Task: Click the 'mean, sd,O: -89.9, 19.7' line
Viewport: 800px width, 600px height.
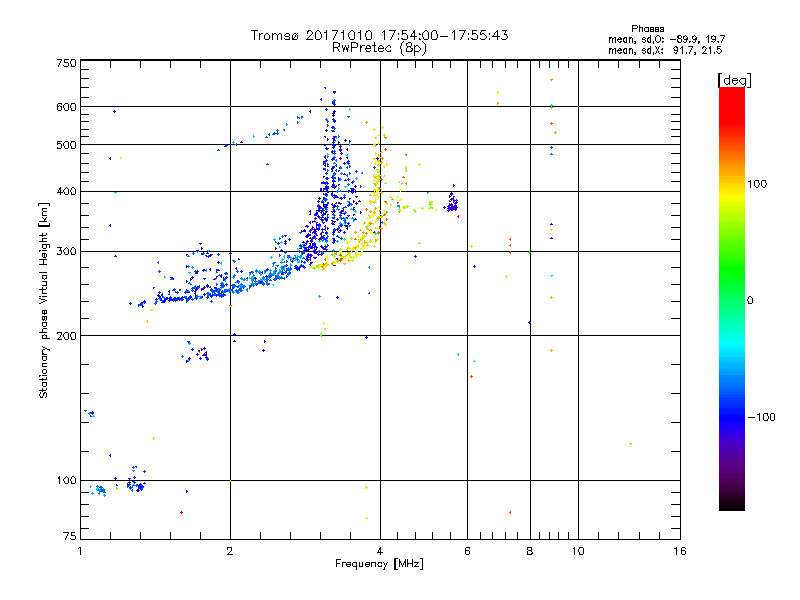Action: [x=666, y=39]
